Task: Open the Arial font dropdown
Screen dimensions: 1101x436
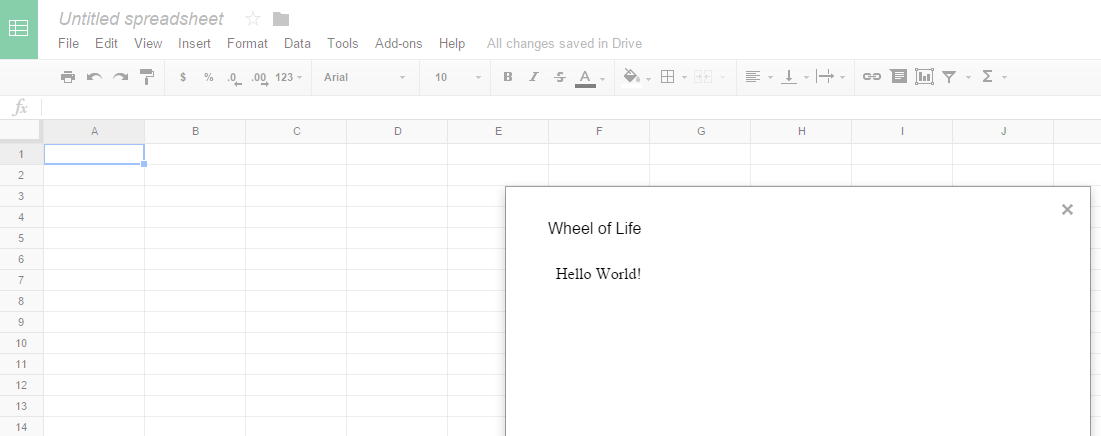Action: pyautogui.click(x=364, y=77)
